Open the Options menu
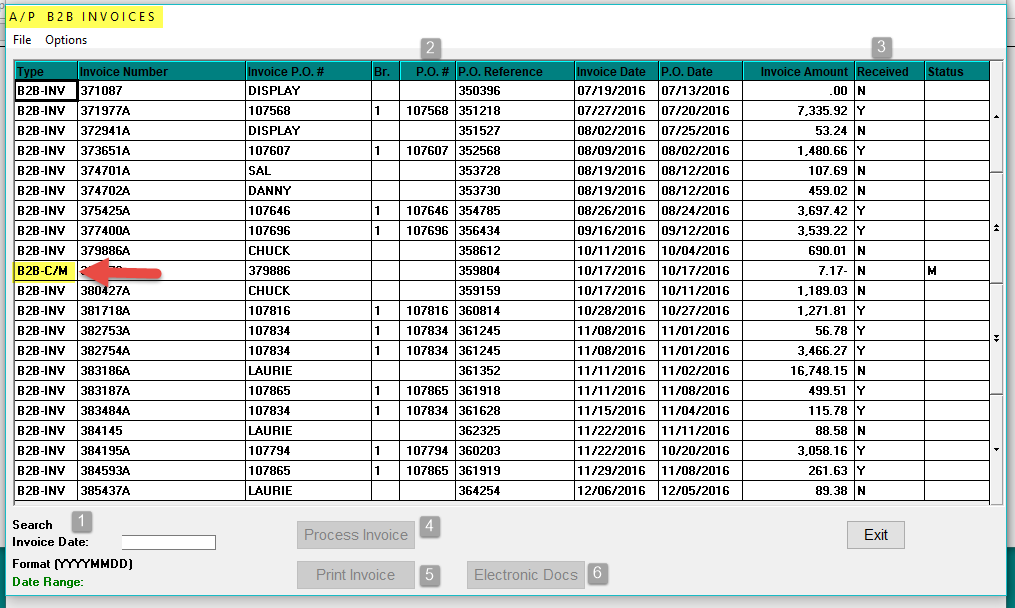This screenshot has height=608, width=1015. [65, 40]
